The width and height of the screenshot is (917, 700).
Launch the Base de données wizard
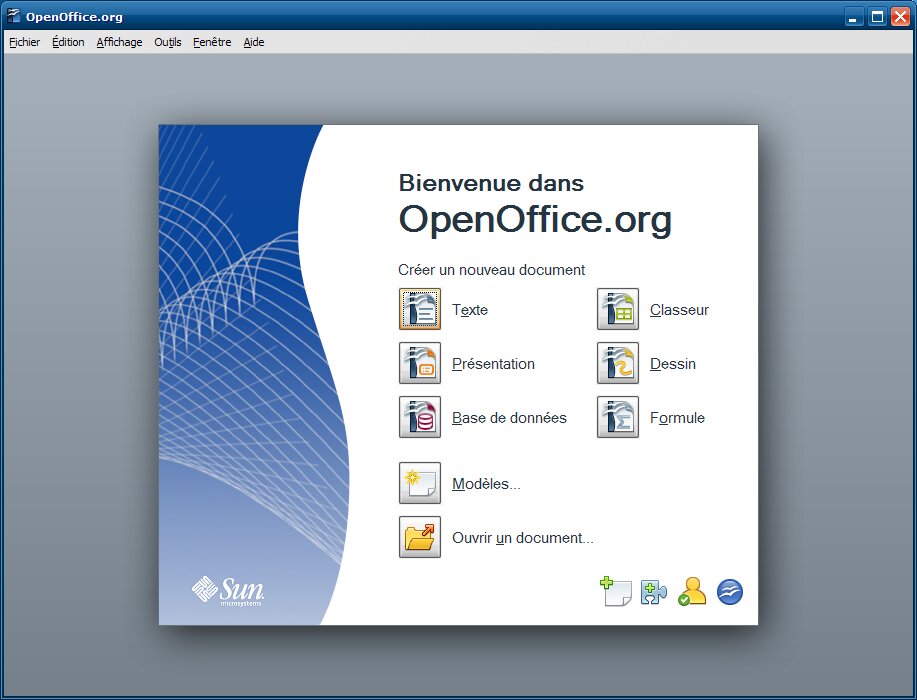coord(420,418)
